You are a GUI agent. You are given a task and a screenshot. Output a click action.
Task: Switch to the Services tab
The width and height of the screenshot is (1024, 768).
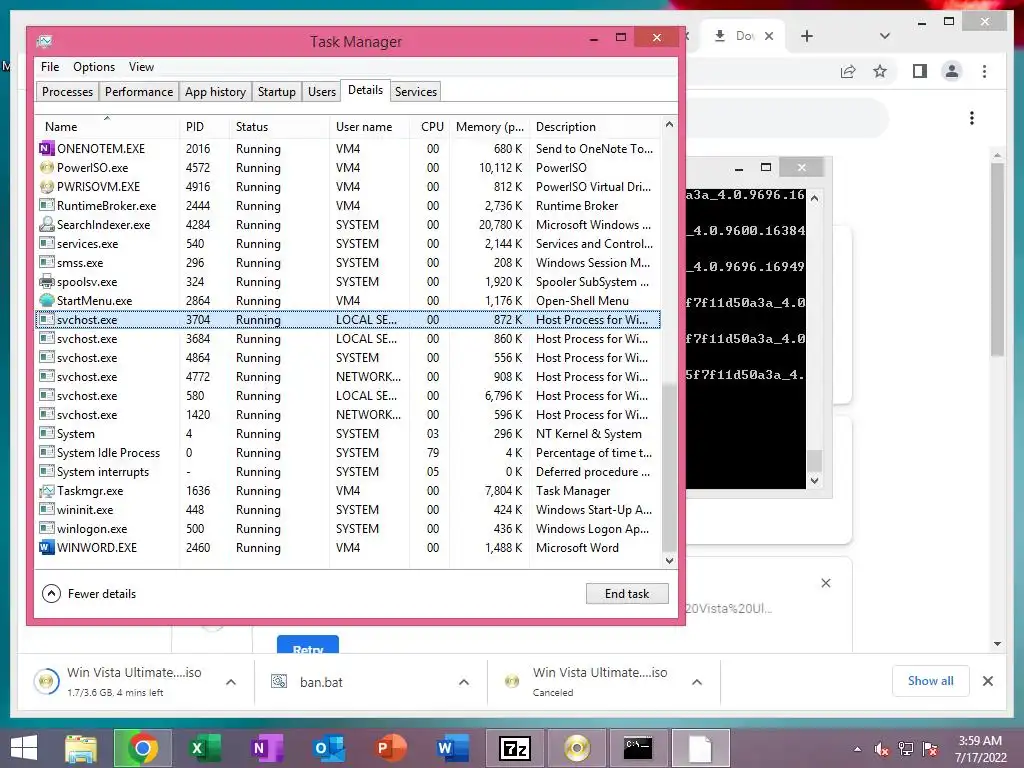pyautogui.click(x=415, y=91)
